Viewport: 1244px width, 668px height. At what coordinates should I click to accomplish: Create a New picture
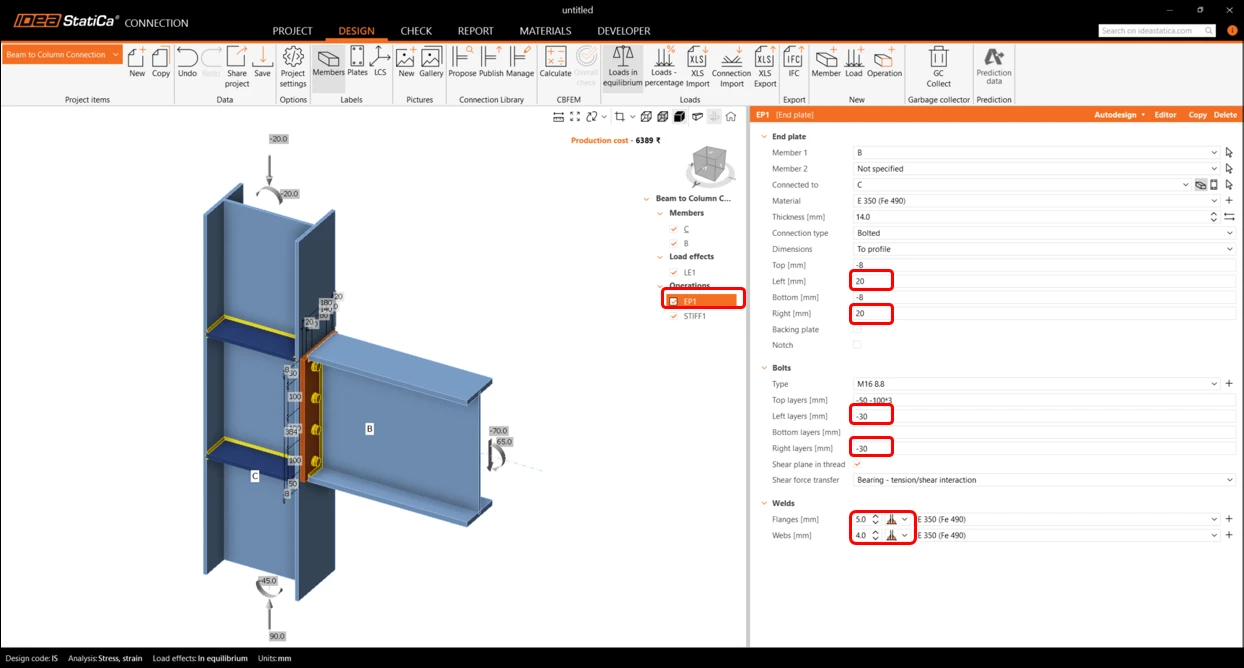click(406, 62)
